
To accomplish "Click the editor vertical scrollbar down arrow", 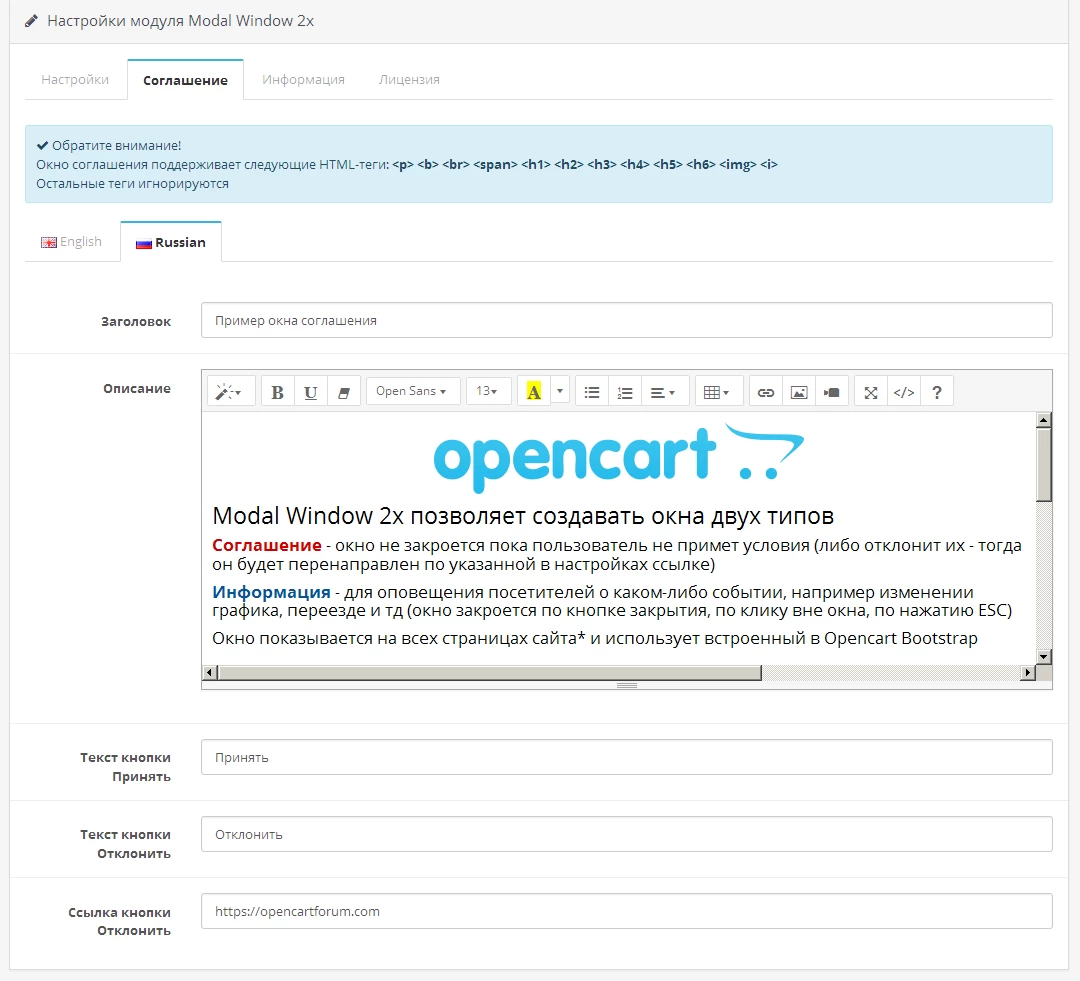I will tap(1043, 657).
